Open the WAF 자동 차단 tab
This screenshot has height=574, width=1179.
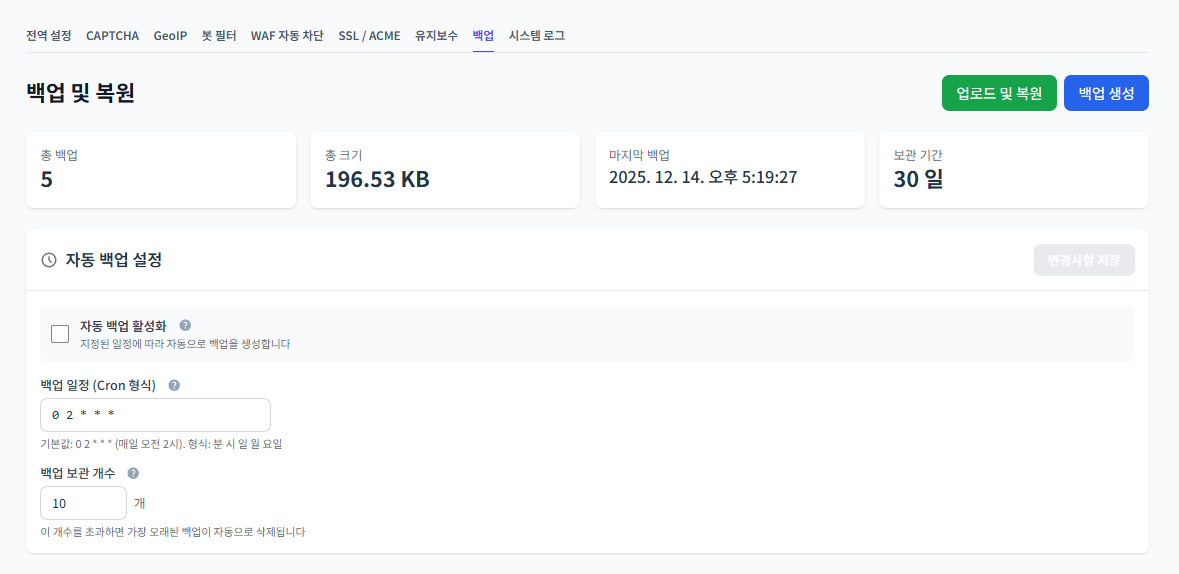pyautogui.click(x=287, y=35)
